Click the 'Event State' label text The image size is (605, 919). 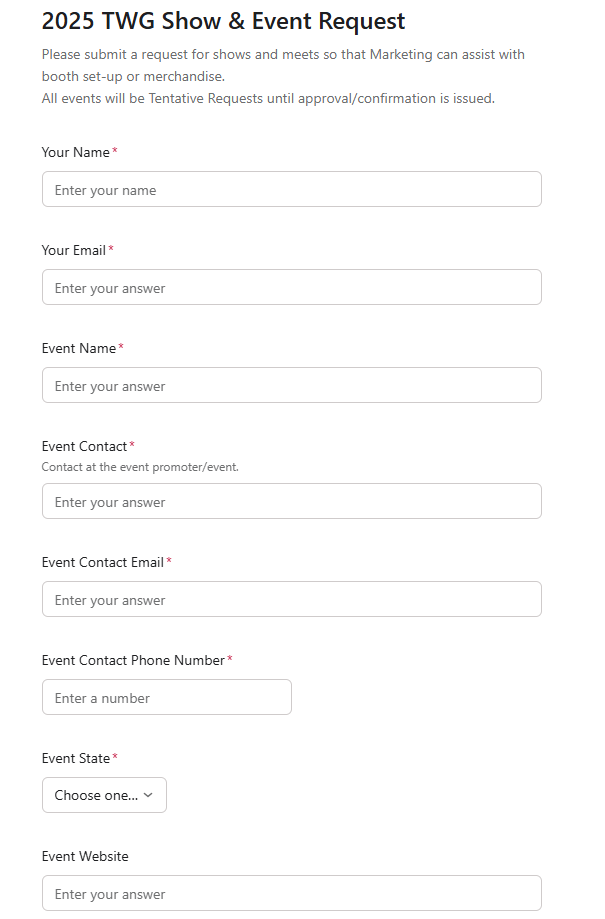click(x=76, y=758)
